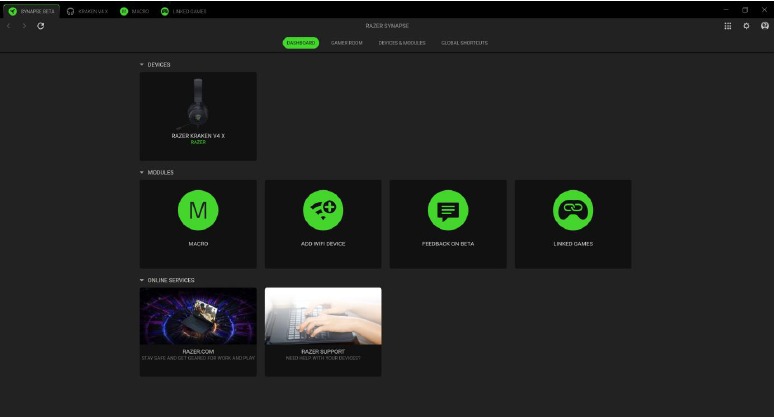Switch to the Kraken V4 X tab
Screen dimensions: 775x417
[x=87, y=11]
